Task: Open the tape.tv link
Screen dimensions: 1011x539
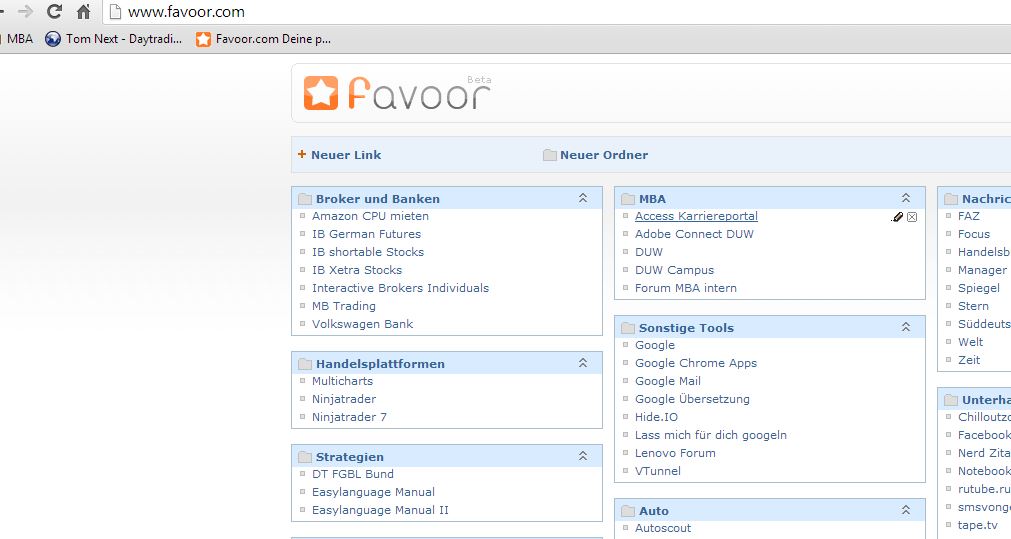Action: 977,525
